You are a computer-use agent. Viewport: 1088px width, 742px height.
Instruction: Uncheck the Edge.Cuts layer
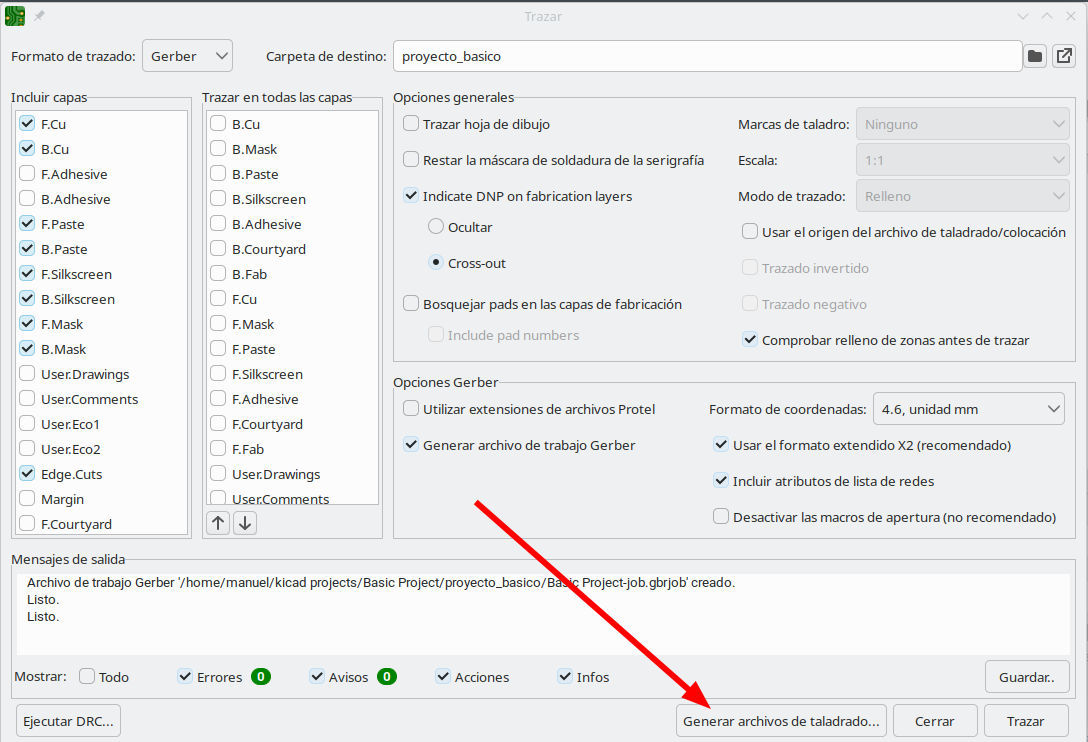(27, 474)
